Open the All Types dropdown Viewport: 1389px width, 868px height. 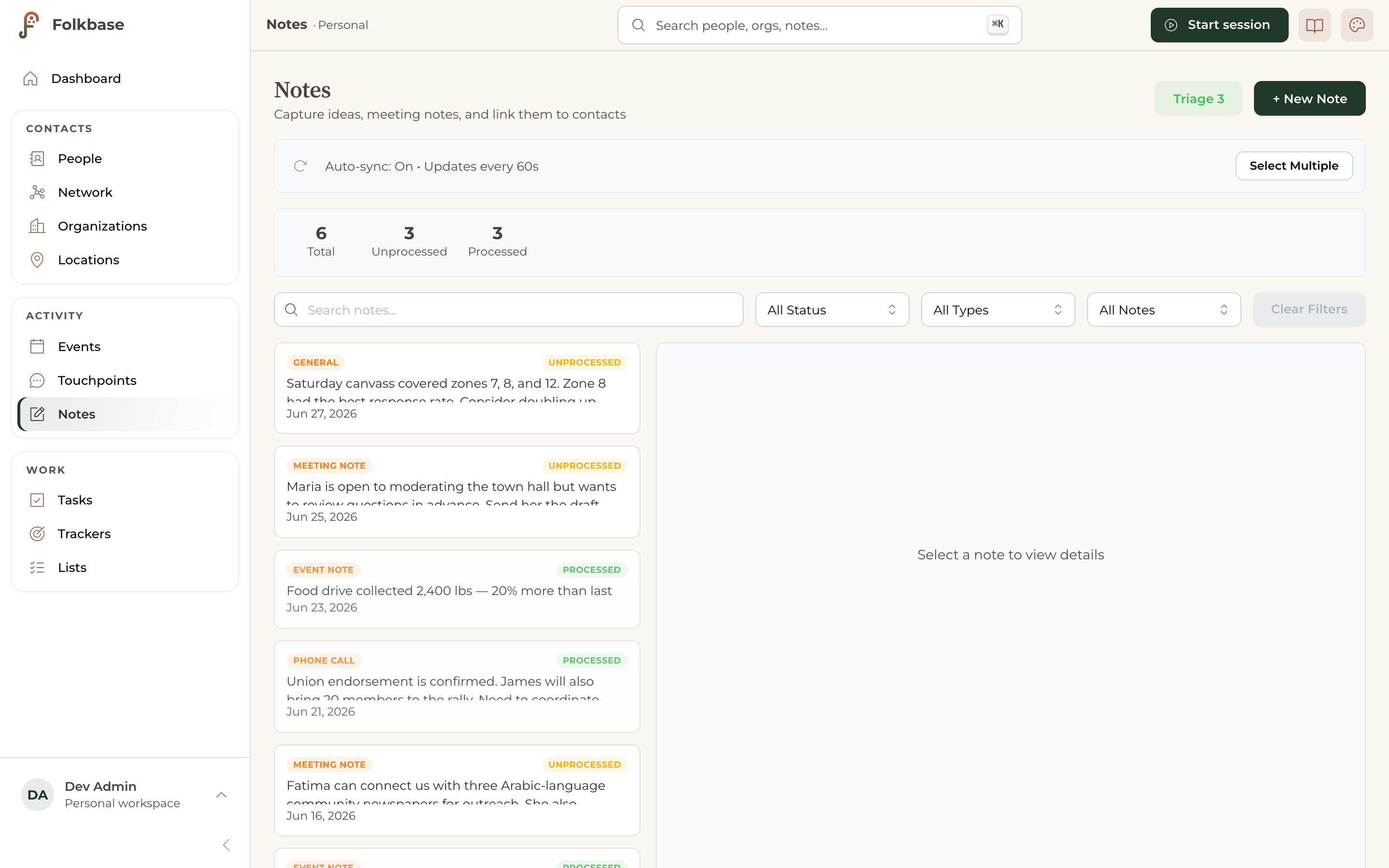point(997,310)
